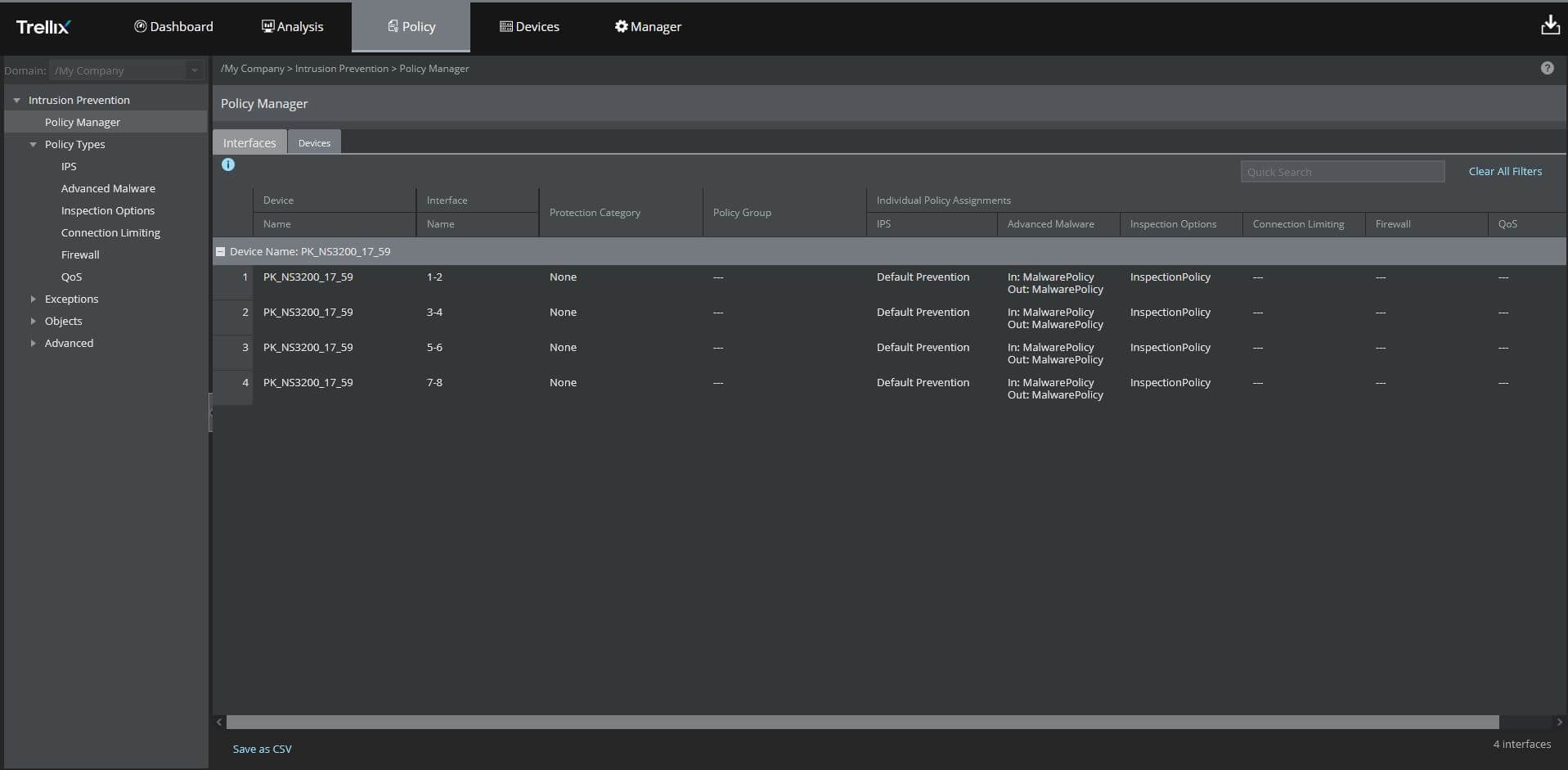Screen dimensions: 1568x770
Task: Collapse the Policy Types node
Action: coord(33,144)
